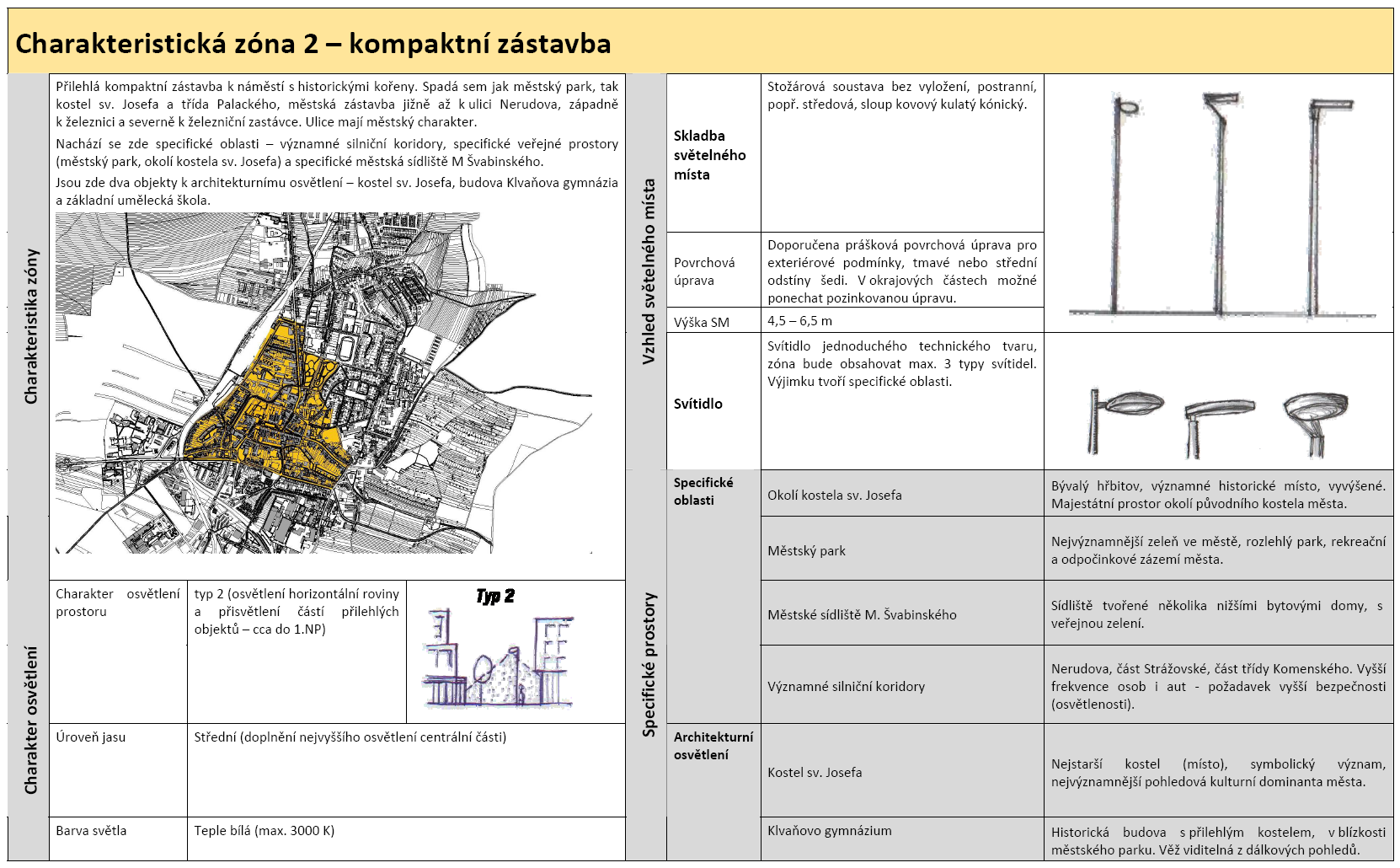Viewport: 1400px width, 868px height.
Task: Click the 'Úroveň jasu' label
Action: [x=90, y=737]
